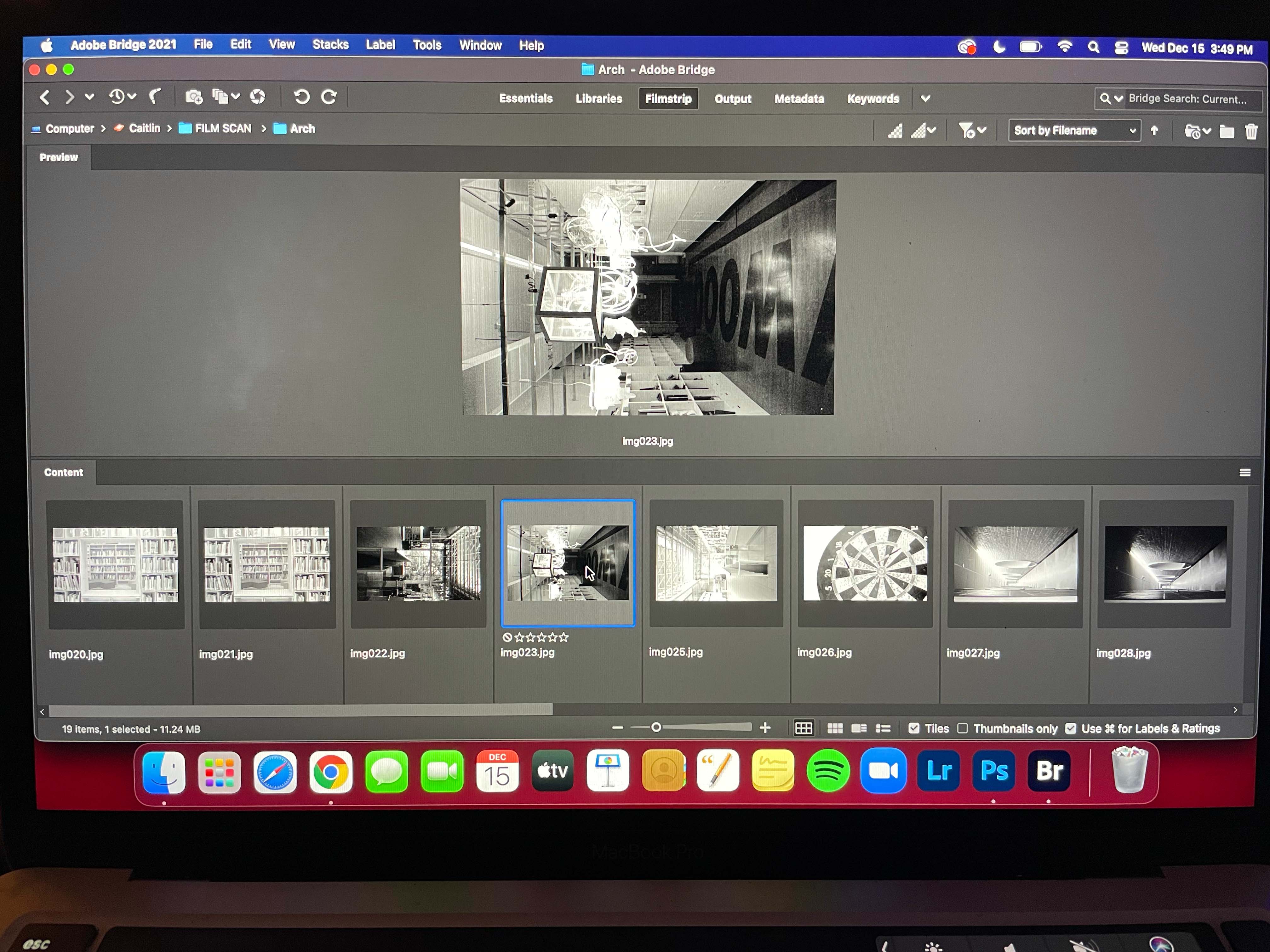The image size is (1270, 952).
Task: Click the Get Photos from Camera icon
Action: tap(193, 97)
